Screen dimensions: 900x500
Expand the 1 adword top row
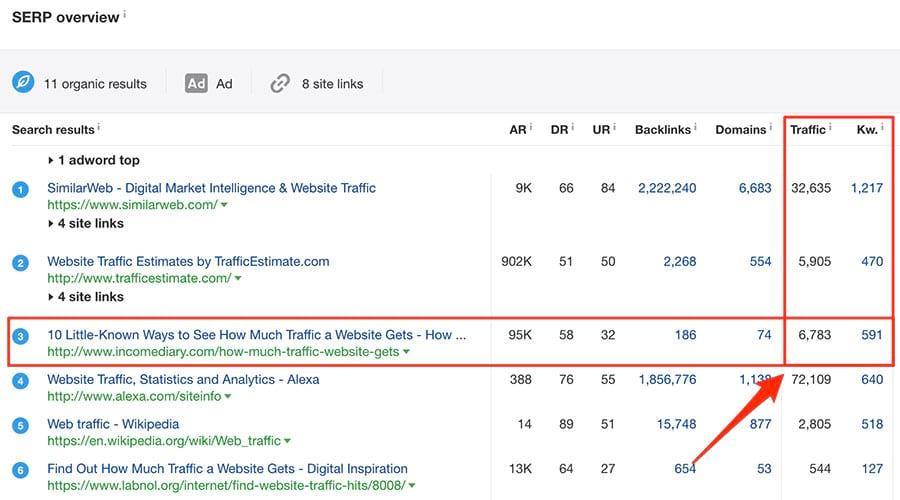click(x=94, y=160)
